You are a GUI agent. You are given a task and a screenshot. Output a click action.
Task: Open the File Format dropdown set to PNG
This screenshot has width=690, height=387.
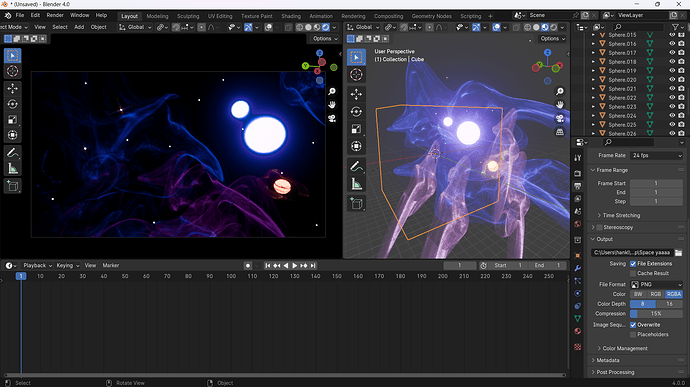coord(657,284)
